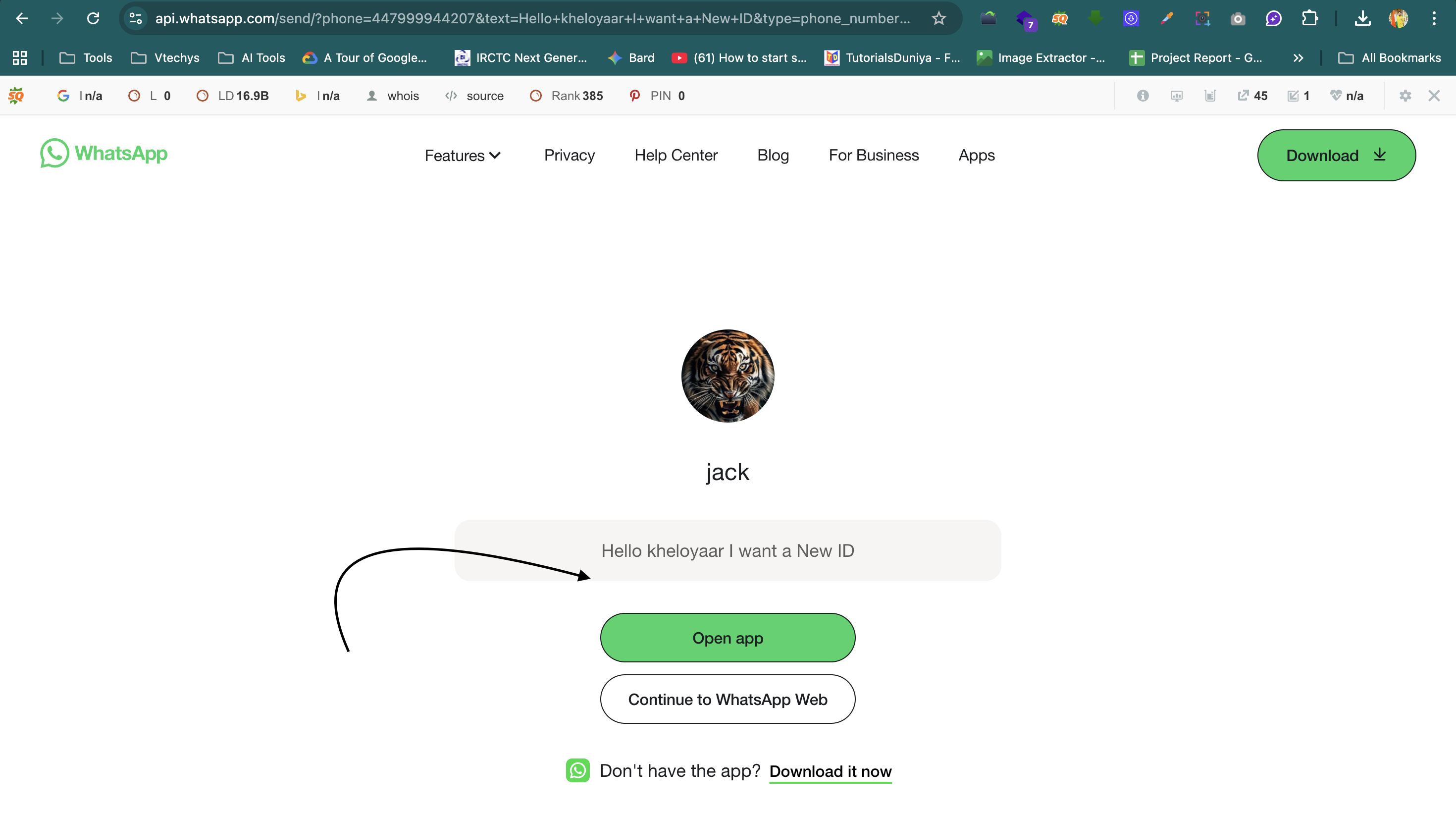The image size is (1456, 813).
Task: Open the bookmarks overflow chevron
Action: [x=1299, y=57]
